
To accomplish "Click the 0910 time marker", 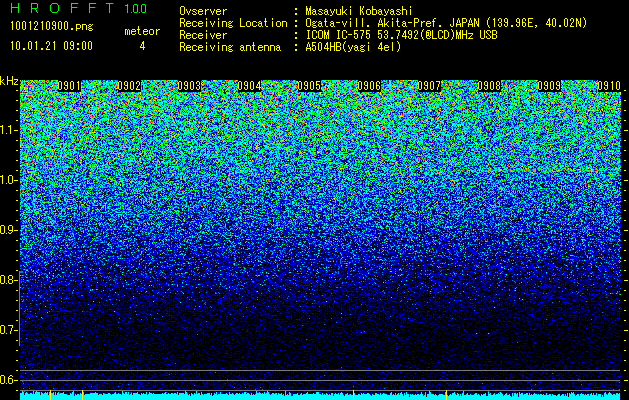I will pyautogui.click(x=609, y=86).
